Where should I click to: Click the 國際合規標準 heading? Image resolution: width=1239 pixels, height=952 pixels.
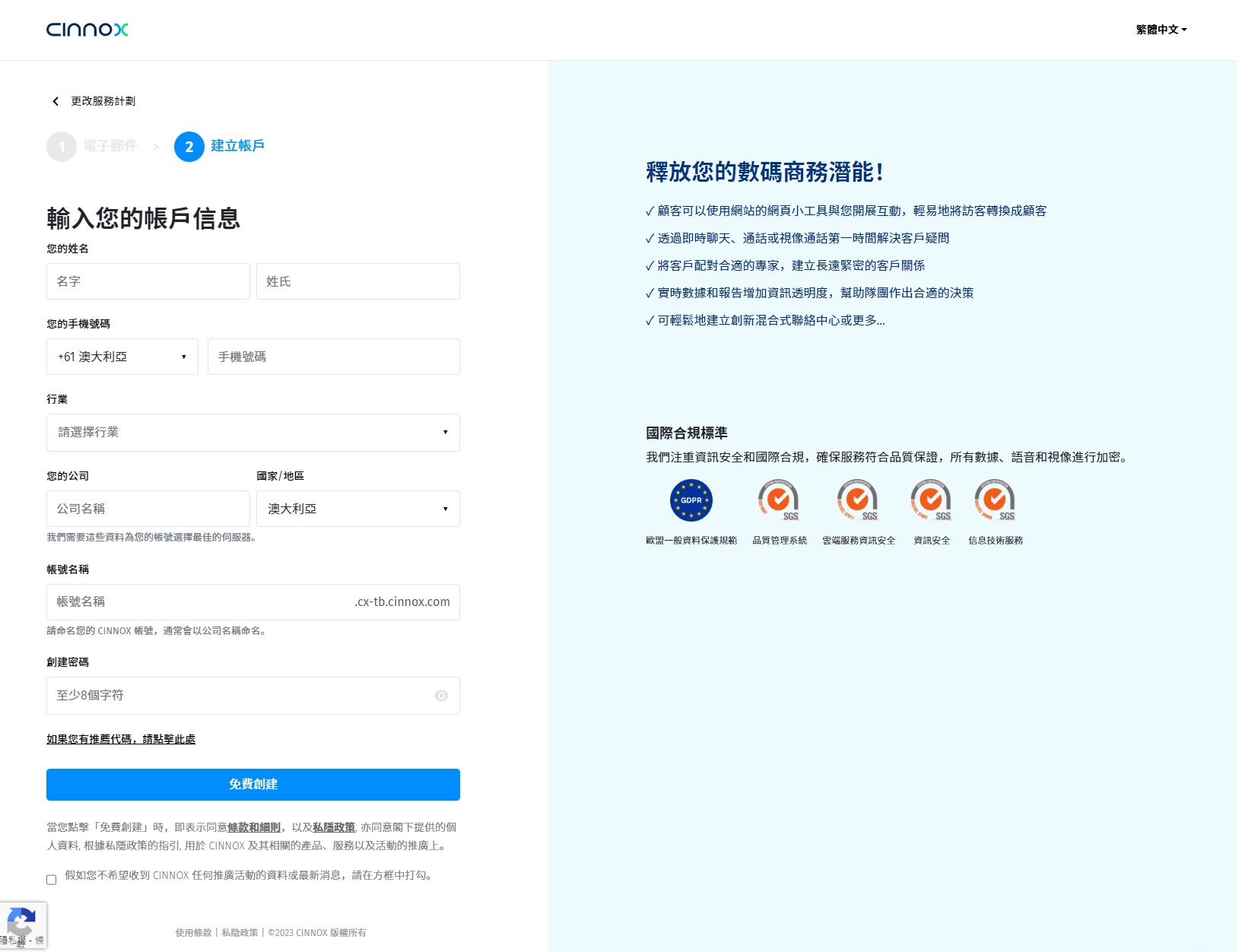coord(687,433)
